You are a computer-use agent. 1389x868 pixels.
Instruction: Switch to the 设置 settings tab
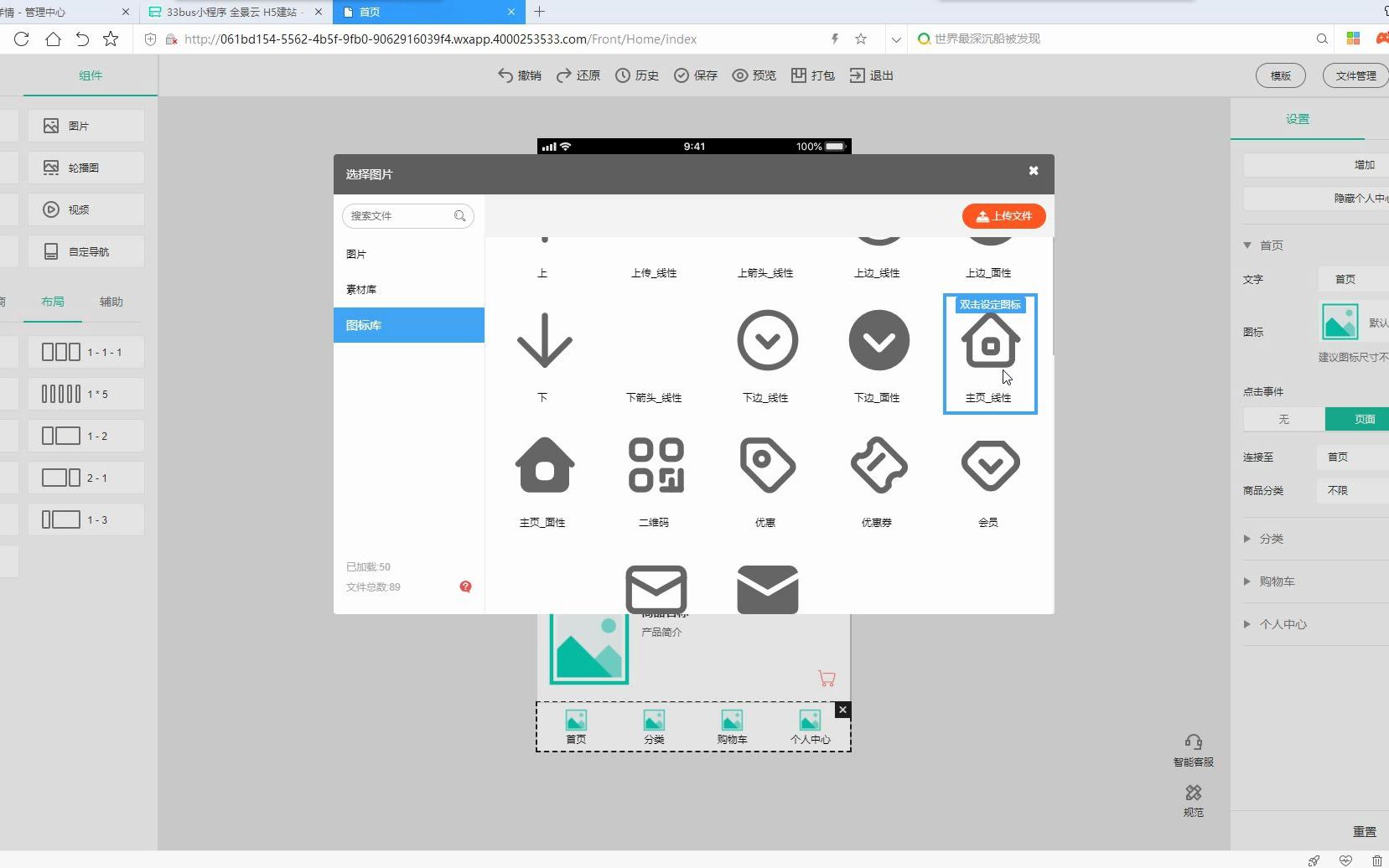[x=1298, y=119]
